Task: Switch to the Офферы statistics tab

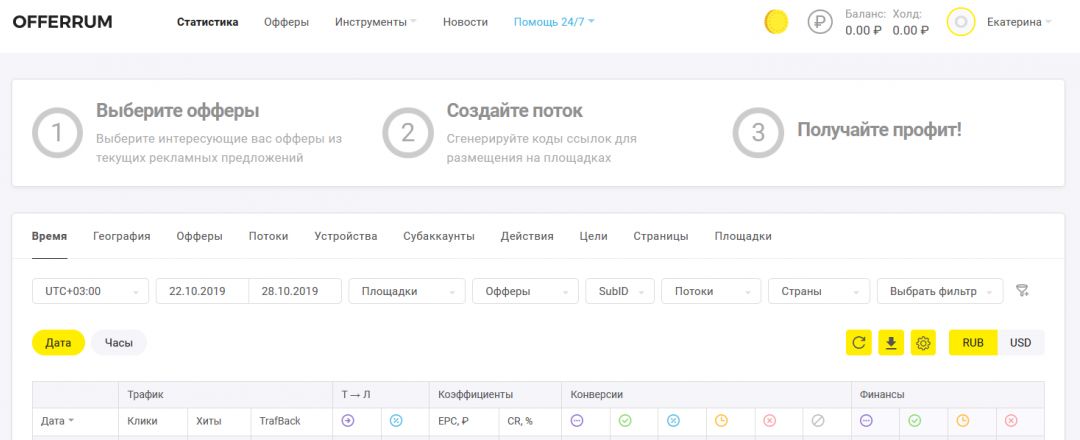Action: [200, 236]
